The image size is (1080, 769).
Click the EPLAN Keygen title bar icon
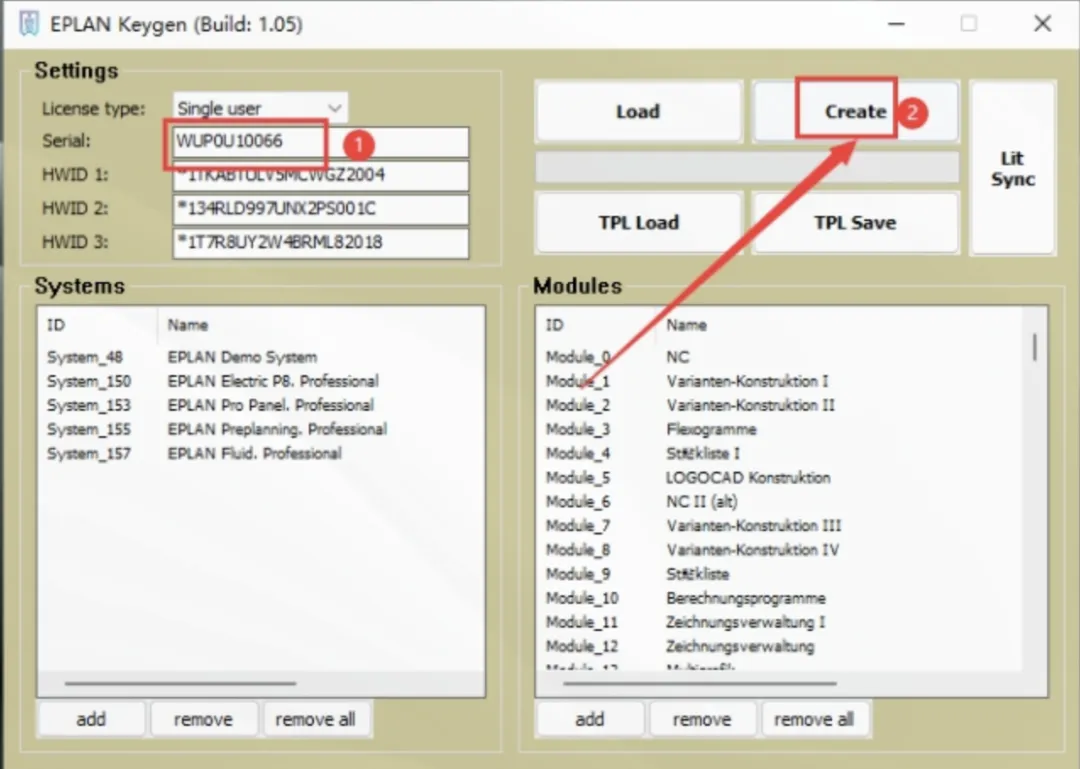29,23
